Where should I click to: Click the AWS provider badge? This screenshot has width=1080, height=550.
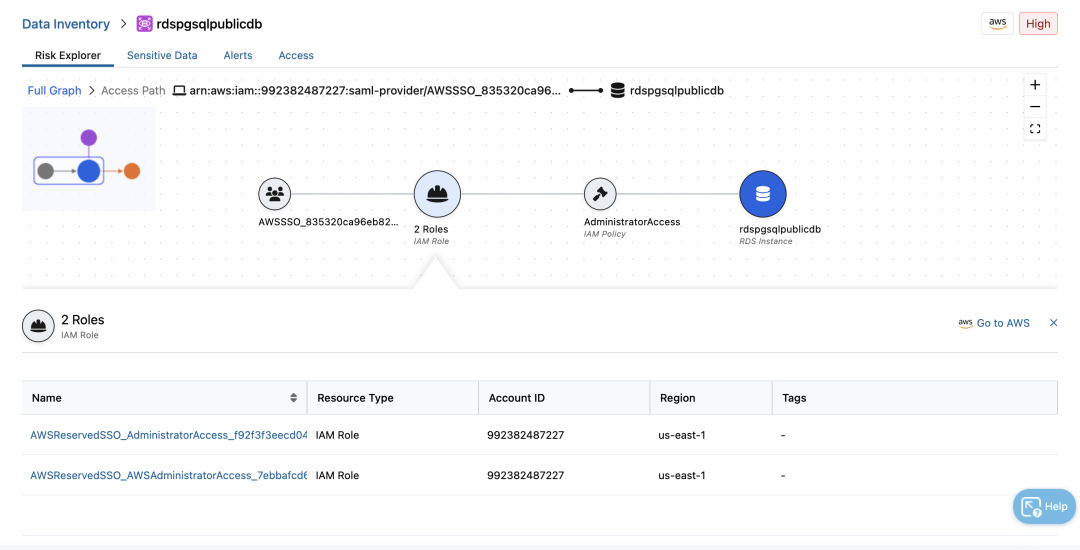[997, 24]
